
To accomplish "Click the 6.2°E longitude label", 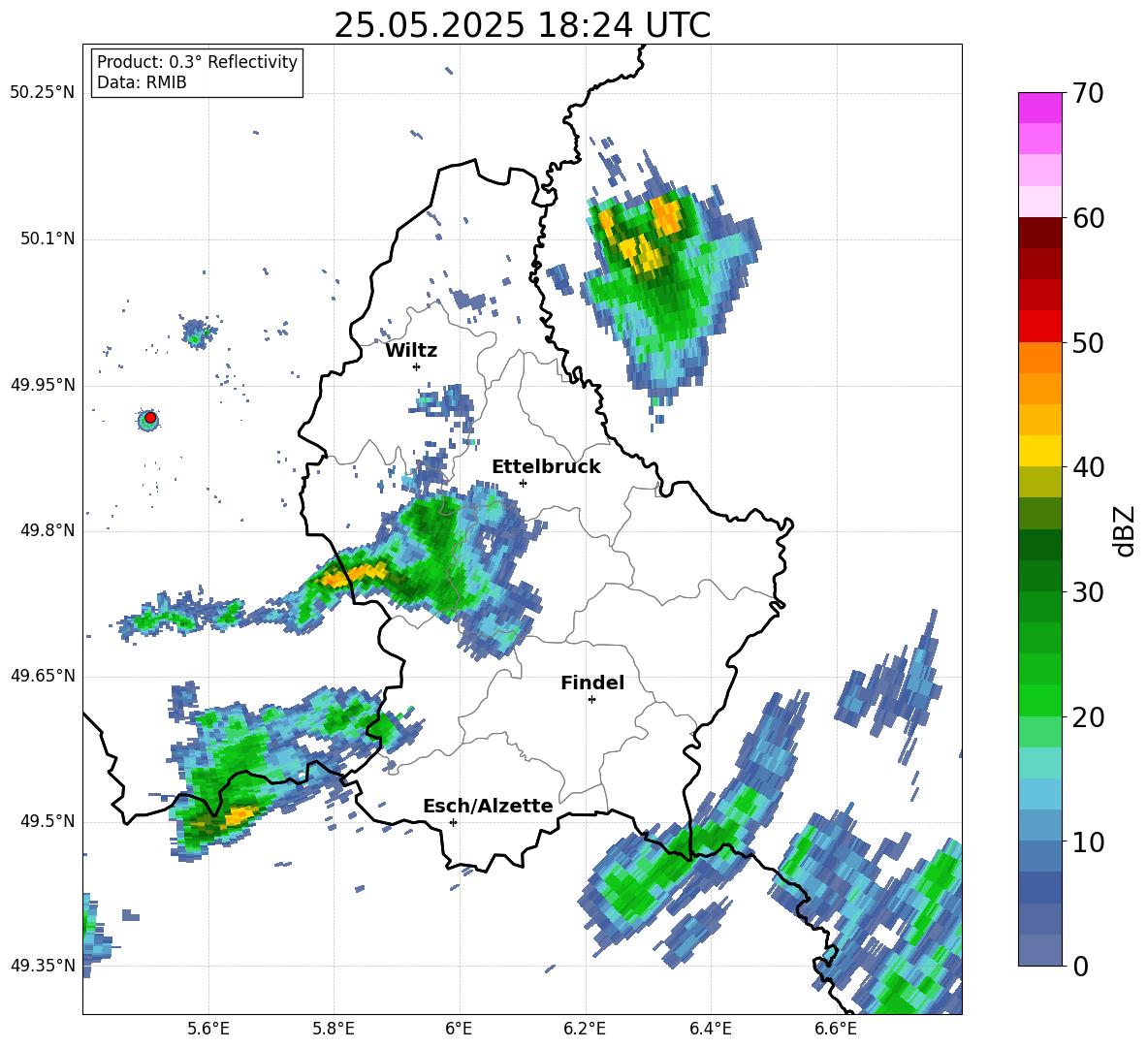I will [x=585, y=1029].
